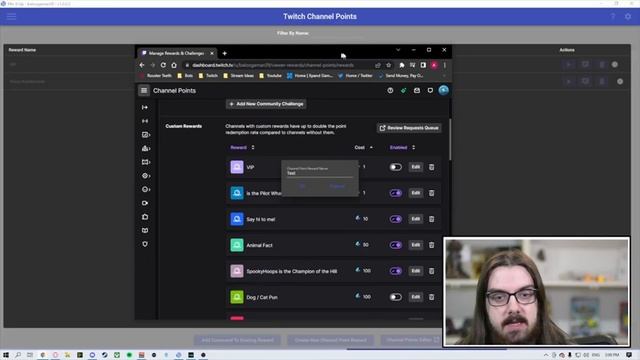Screen dimensions: 640x360
Task: Click the Windows Start button
Action: coord(6,355)
